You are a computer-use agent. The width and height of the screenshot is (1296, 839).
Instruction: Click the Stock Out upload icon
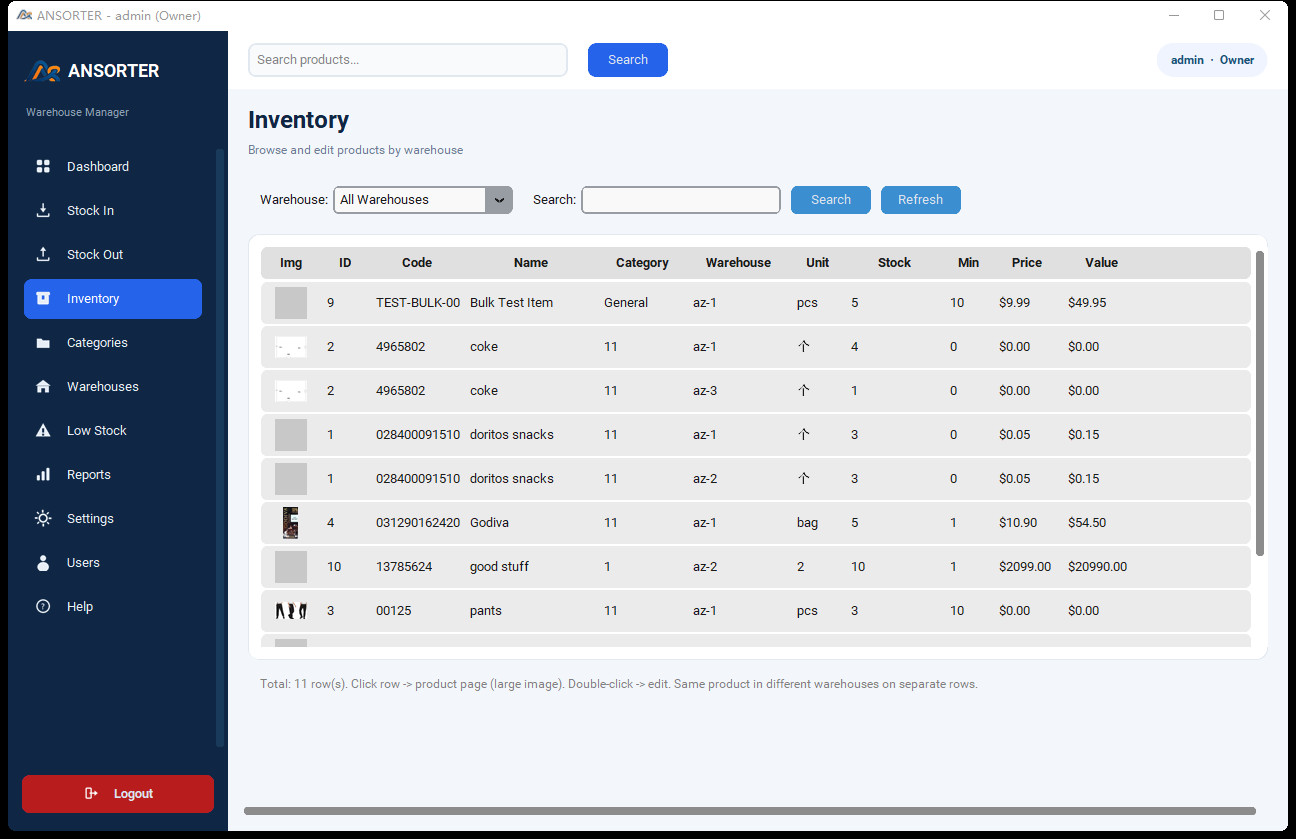click(x=43, y=254)
